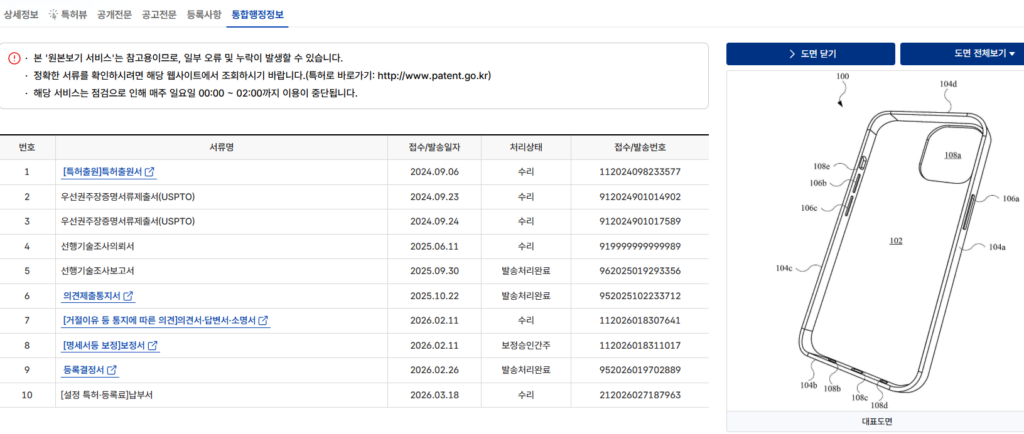Click external-link icon beside 보정서
Image resolution: width=1024 pixels, height=434 pixels.
pos(153,345)
